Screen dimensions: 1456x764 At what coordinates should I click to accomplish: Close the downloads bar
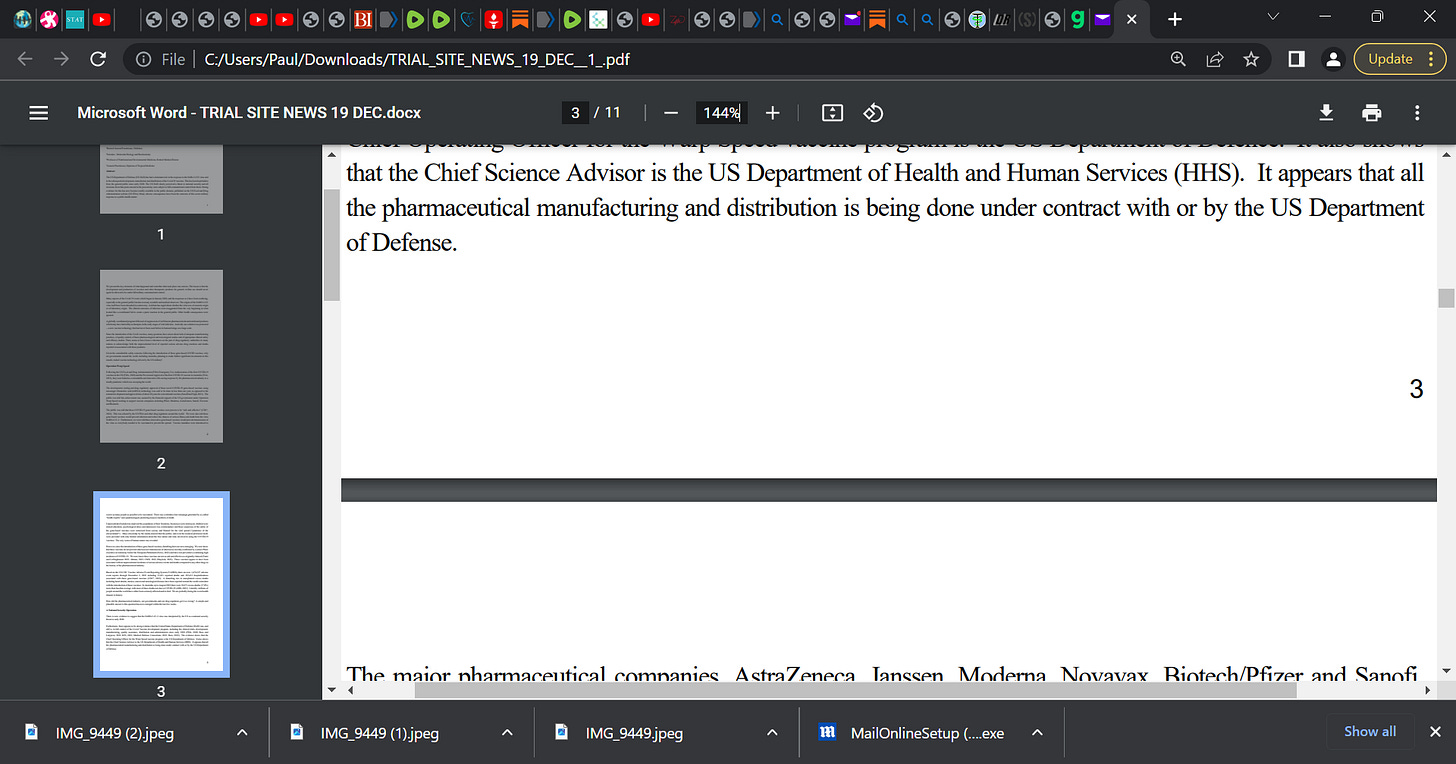coord(1436,732)
